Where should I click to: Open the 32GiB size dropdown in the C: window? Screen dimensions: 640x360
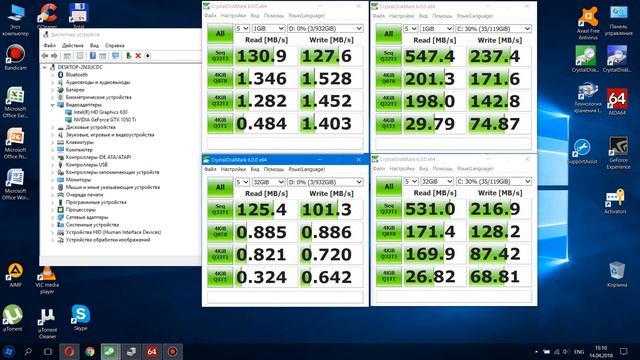(437, 181)
